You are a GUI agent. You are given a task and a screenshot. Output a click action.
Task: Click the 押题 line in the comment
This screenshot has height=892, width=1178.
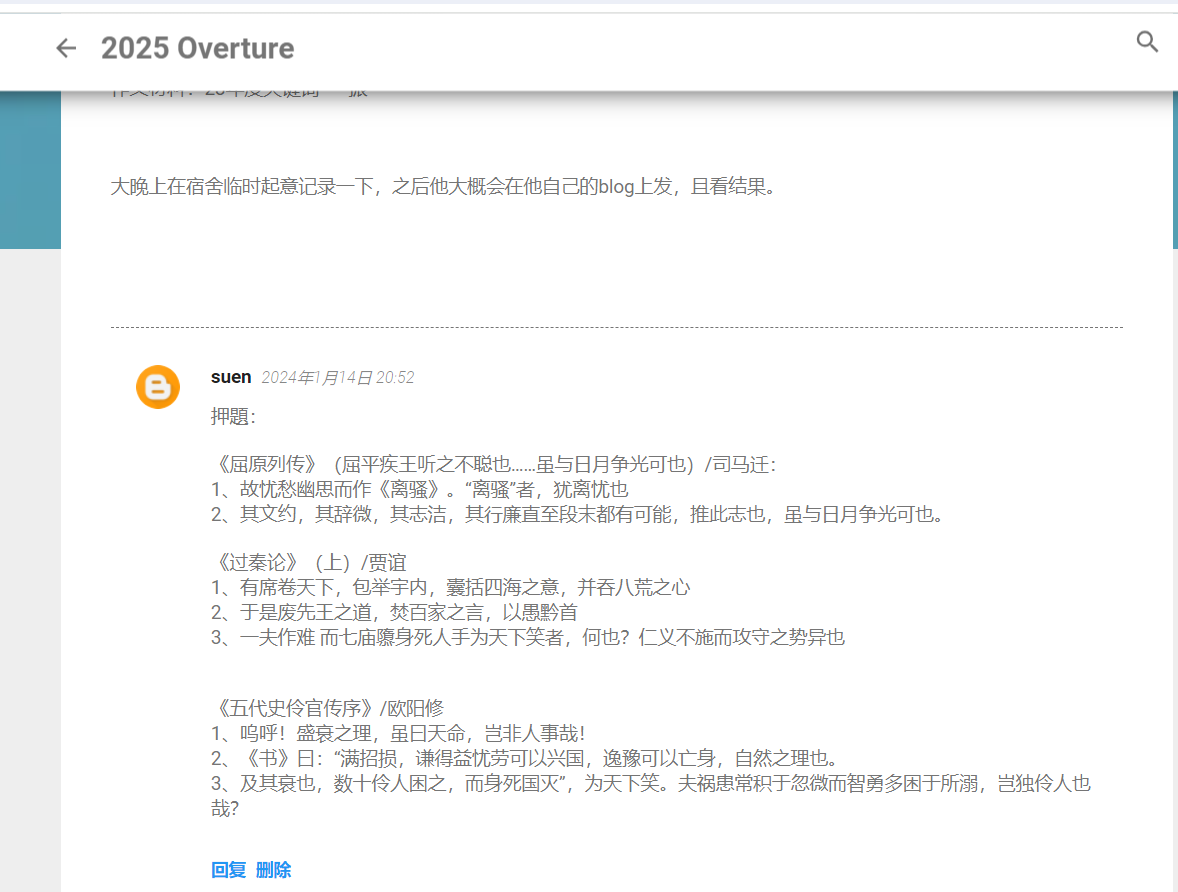[233, 417]
